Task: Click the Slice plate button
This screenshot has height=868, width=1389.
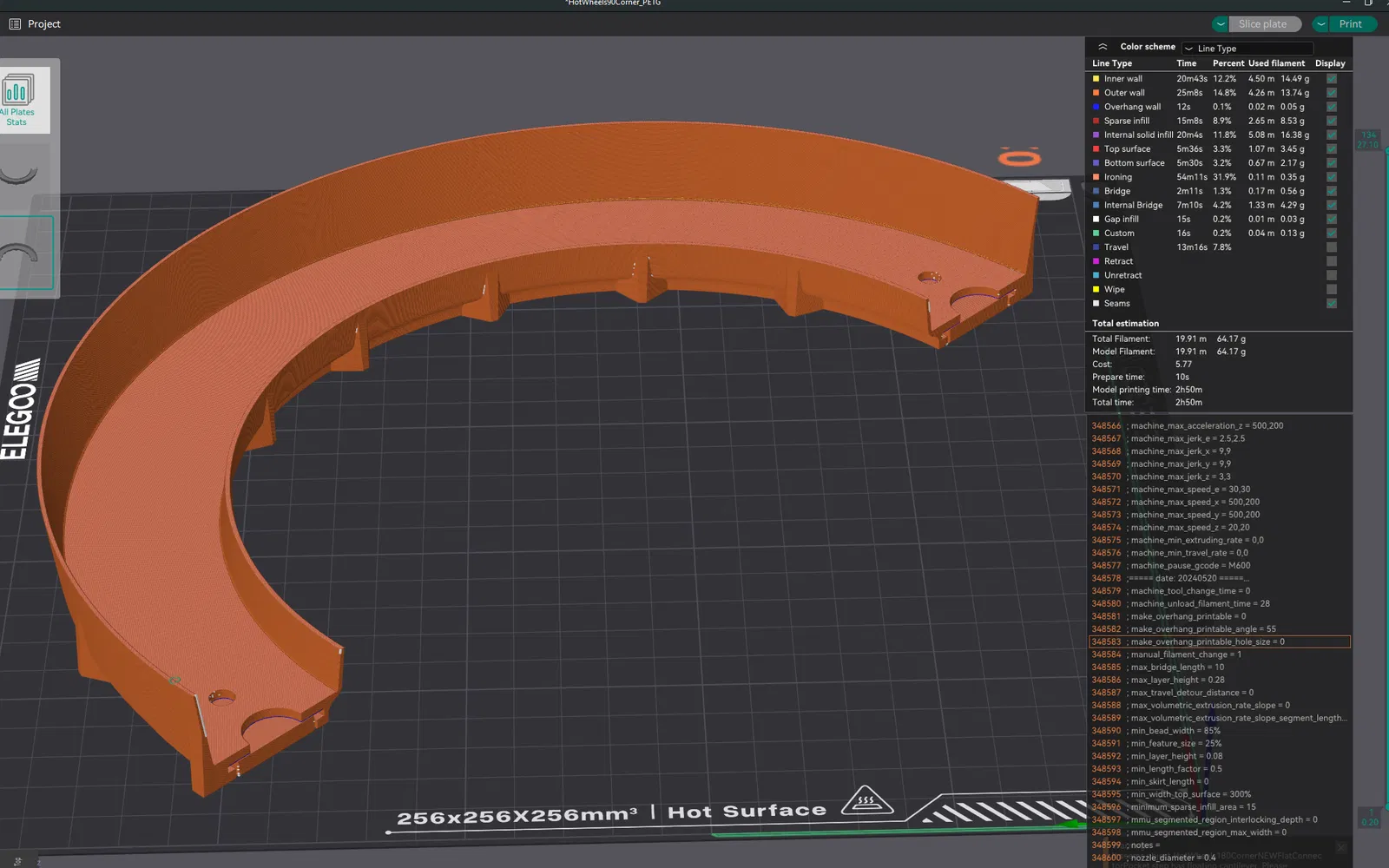Action: point(1262,24)
